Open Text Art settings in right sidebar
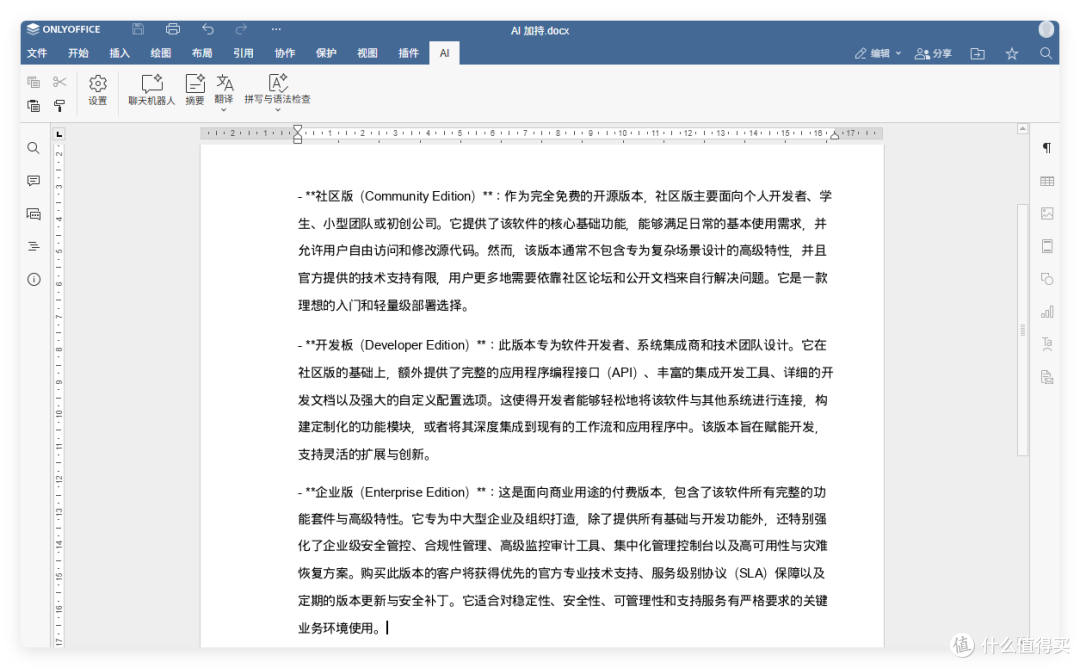This screenshot has height=668, width=1080. [1047, 344]
